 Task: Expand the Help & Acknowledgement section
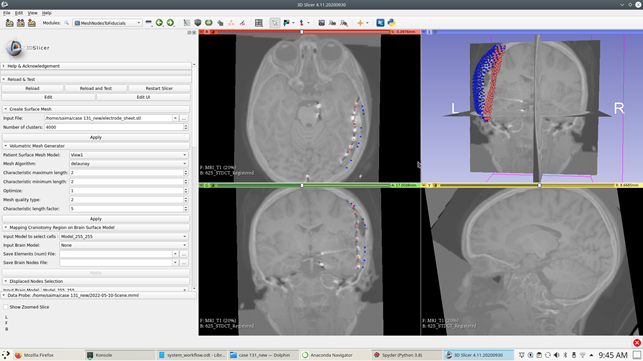[96, 66]
